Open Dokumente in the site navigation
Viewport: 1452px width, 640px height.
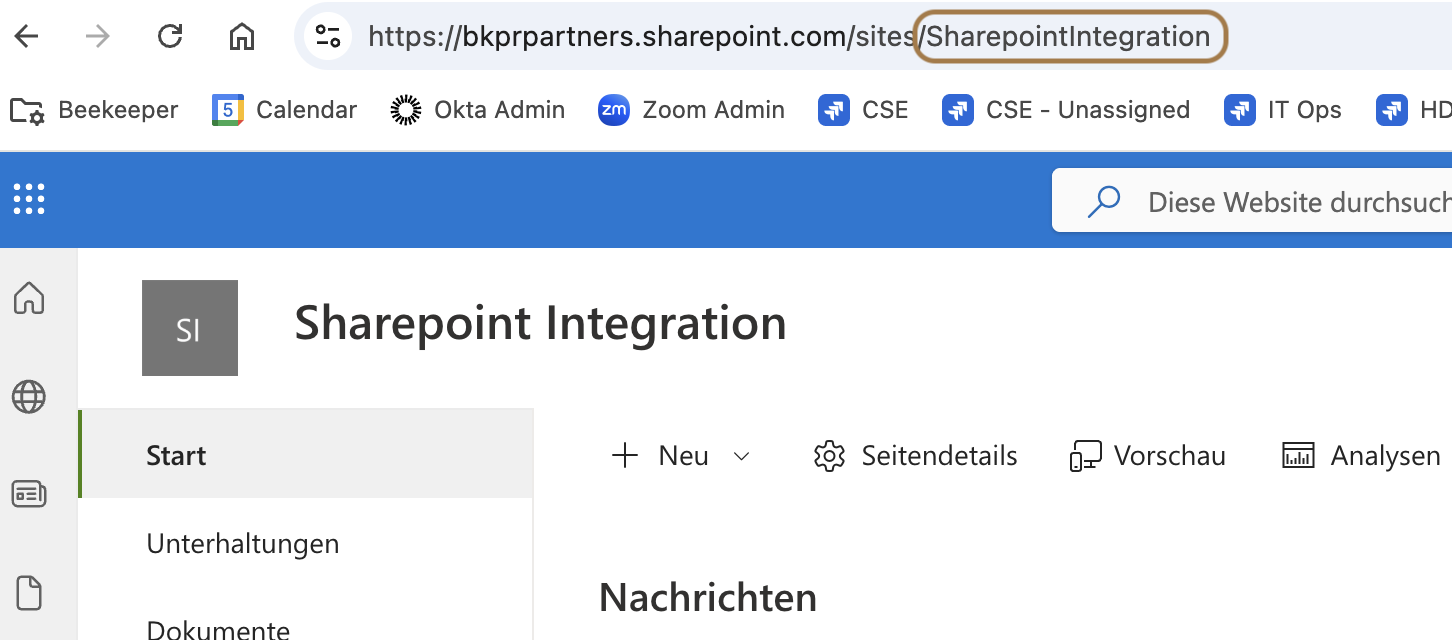[218, 630]
